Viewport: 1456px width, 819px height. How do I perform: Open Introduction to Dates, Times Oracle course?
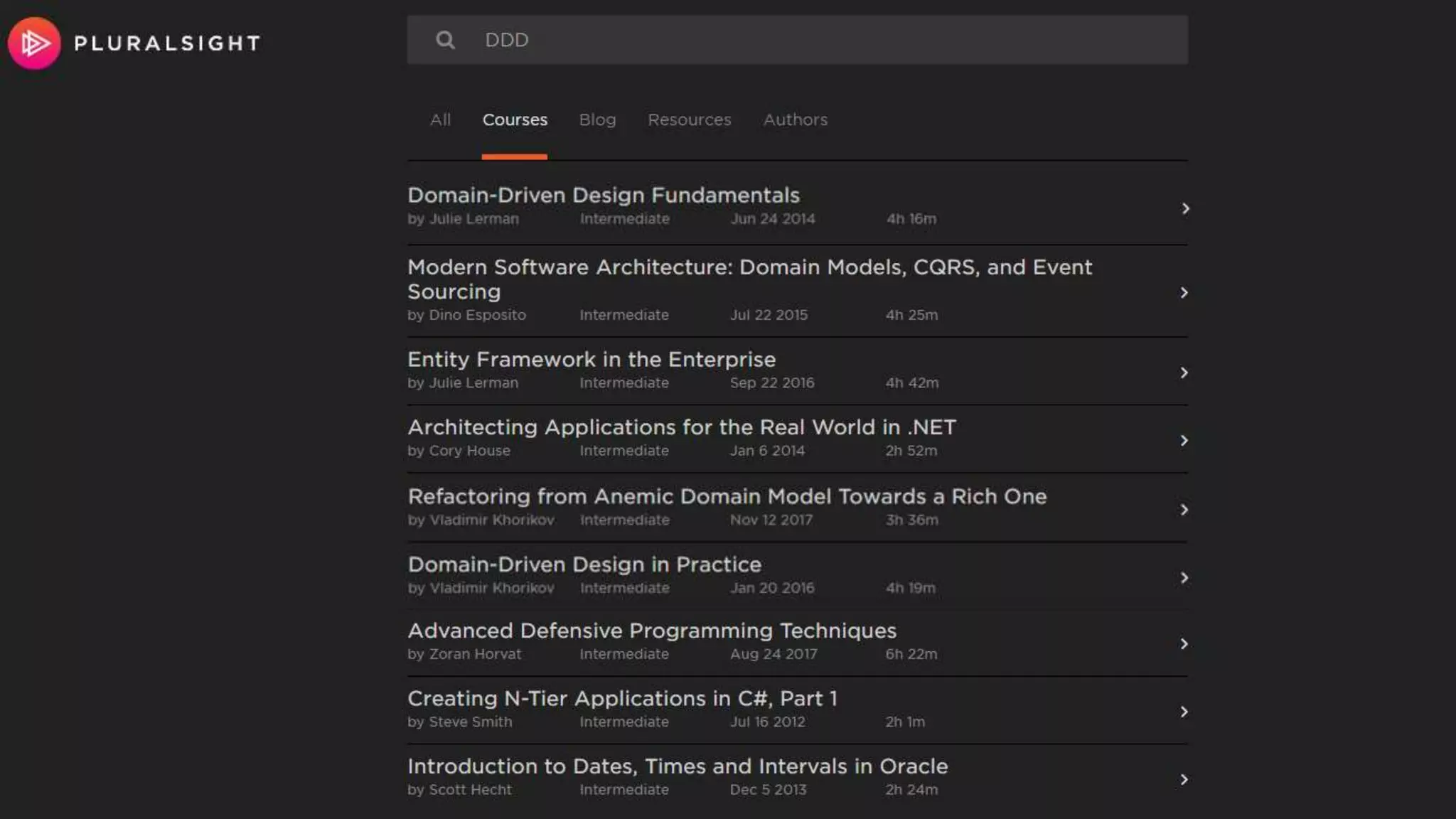pos(677,766)
